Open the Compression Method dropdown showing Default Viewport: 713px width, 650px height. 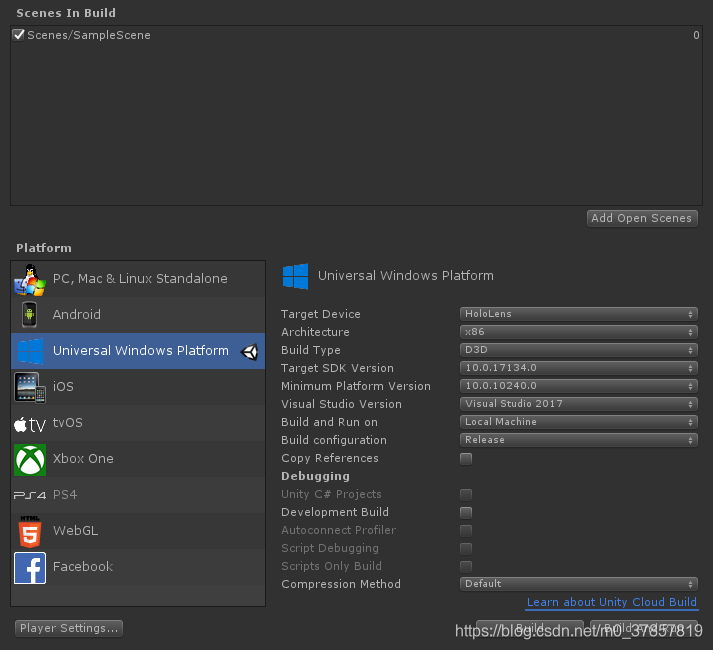[x=578, y=584]
